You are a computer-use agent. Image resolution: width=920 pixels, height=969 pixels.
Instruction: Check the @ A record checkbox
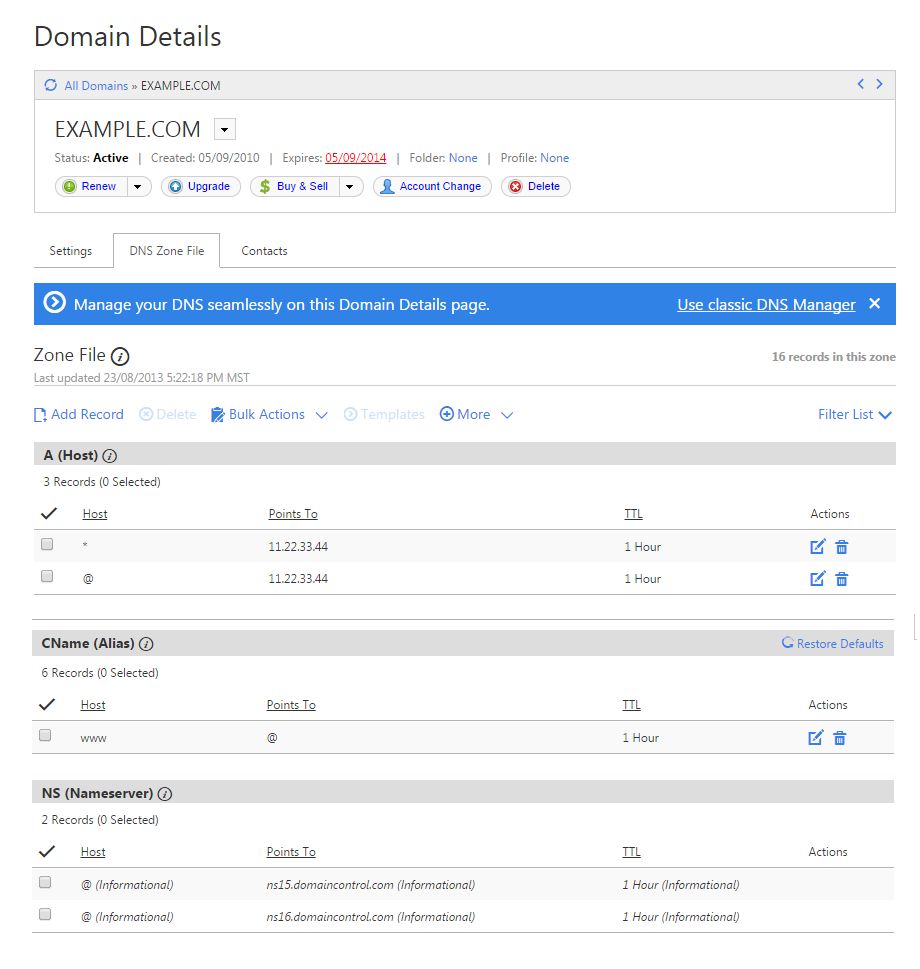pos(47,576)
